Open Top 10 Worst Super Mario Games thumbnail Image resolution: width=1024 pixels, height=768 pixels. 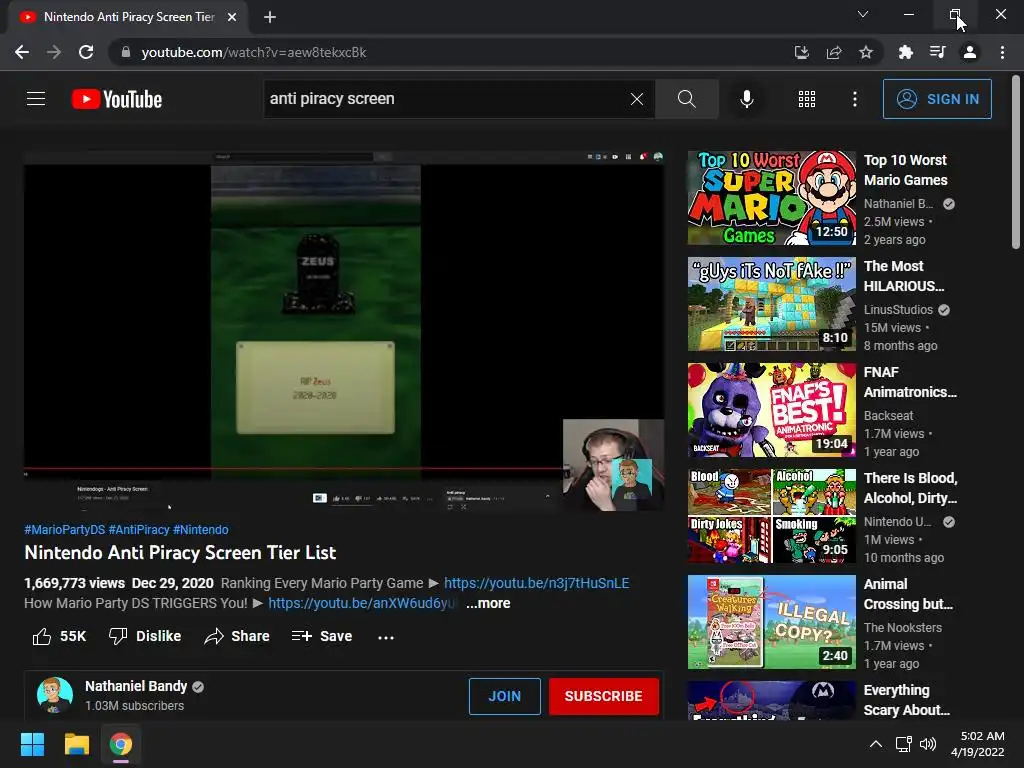pos(771,198)
